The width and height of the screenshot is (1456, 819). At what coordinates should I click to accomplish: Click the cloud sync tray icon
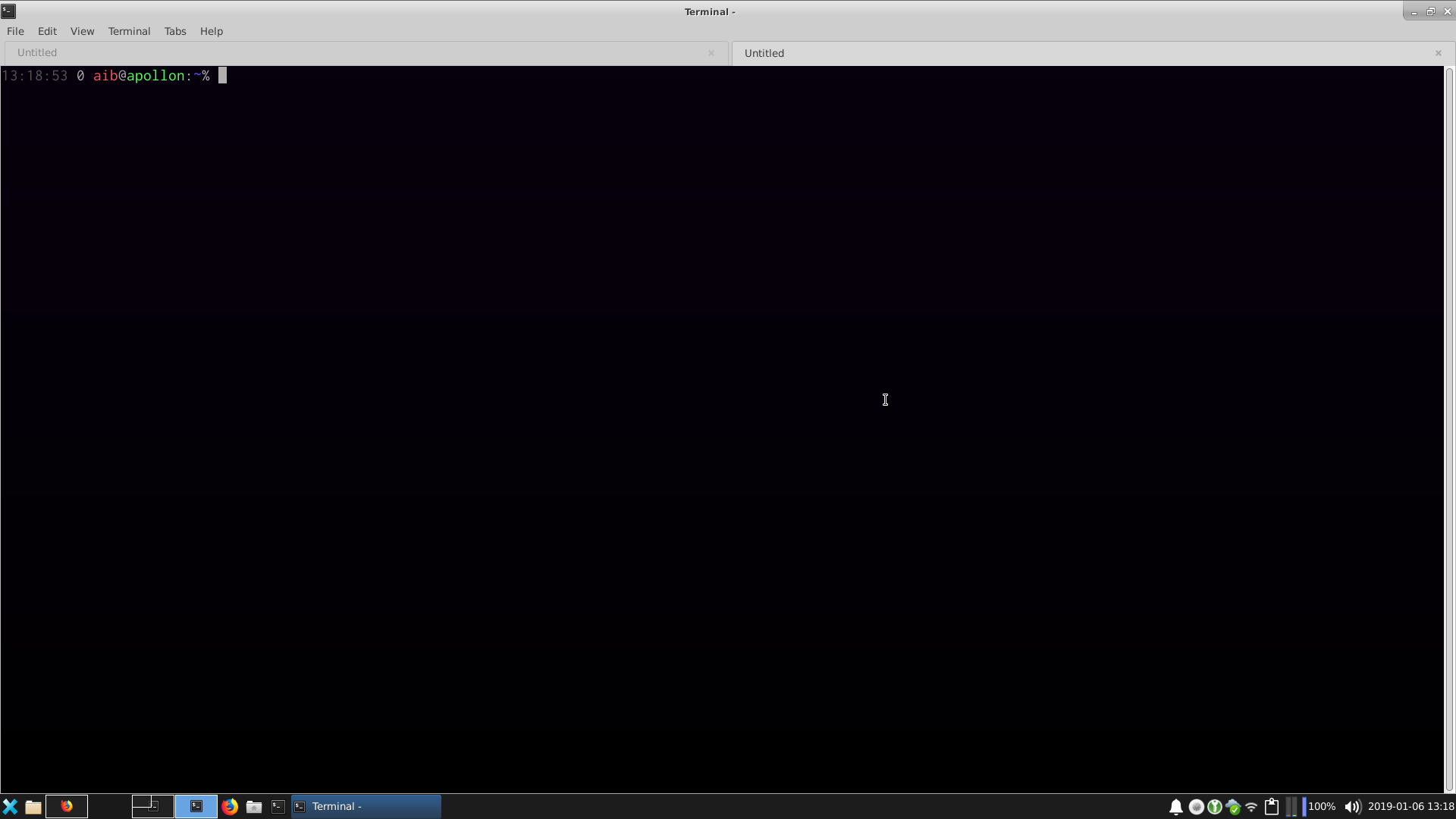tap(1233, 806)
